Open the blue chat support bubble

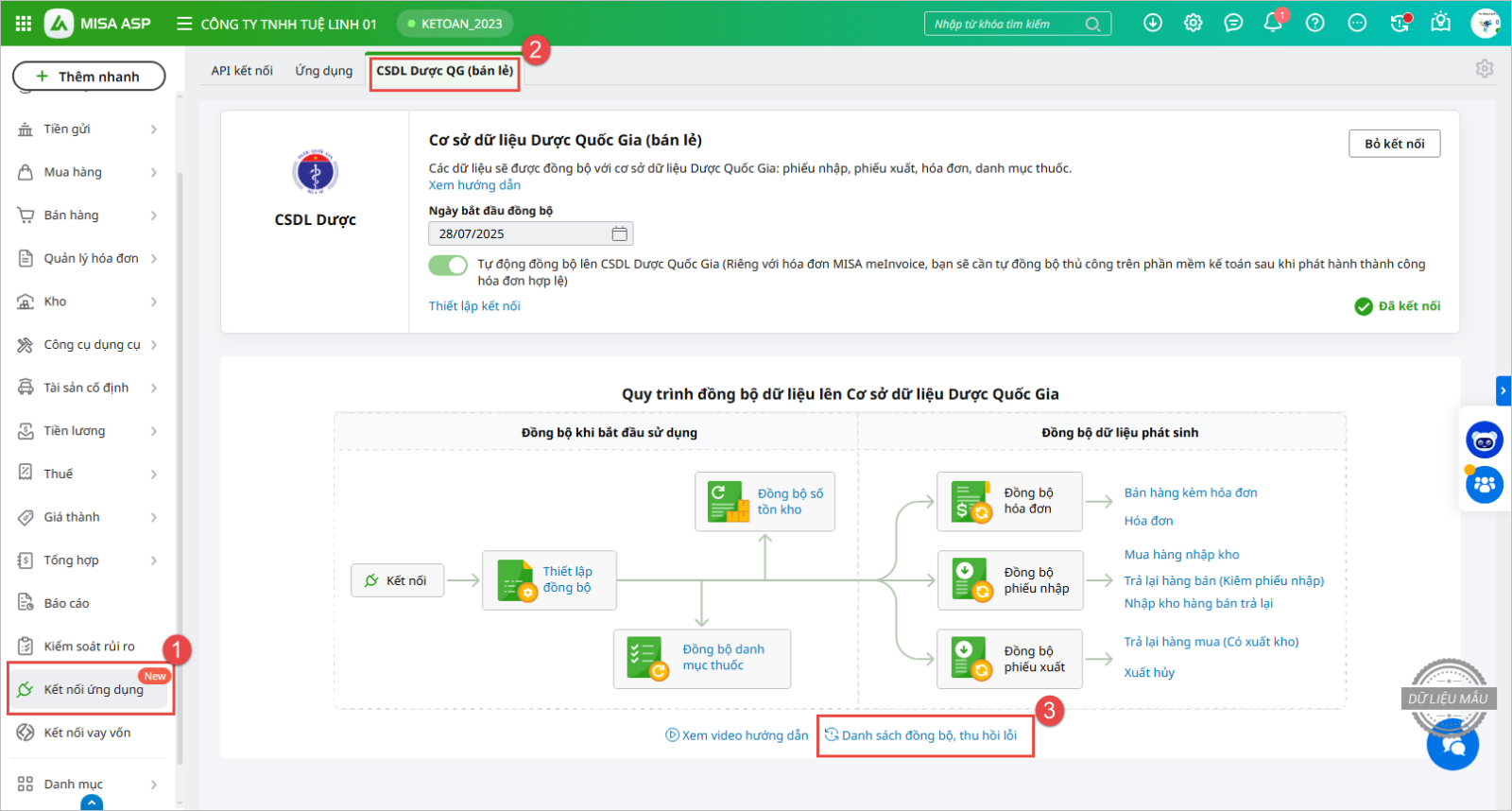tap(1453, 745)
